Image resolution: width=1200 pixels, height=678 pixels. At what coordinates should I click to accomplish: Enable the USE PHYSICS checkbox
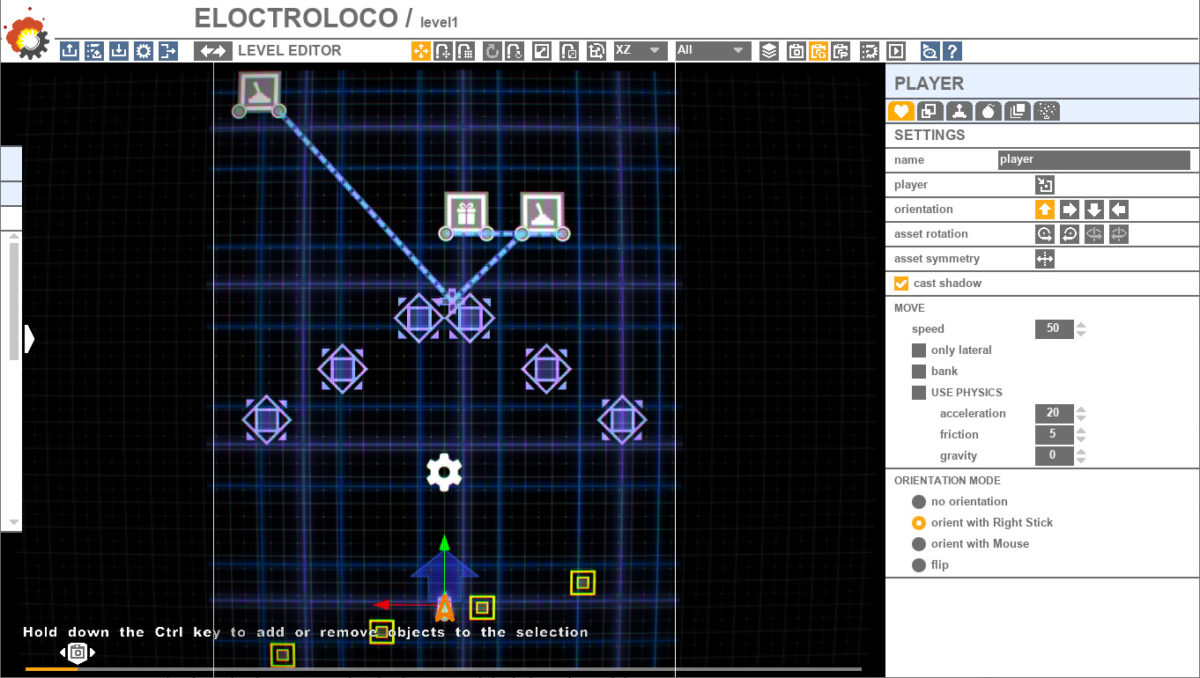[918, 392]
